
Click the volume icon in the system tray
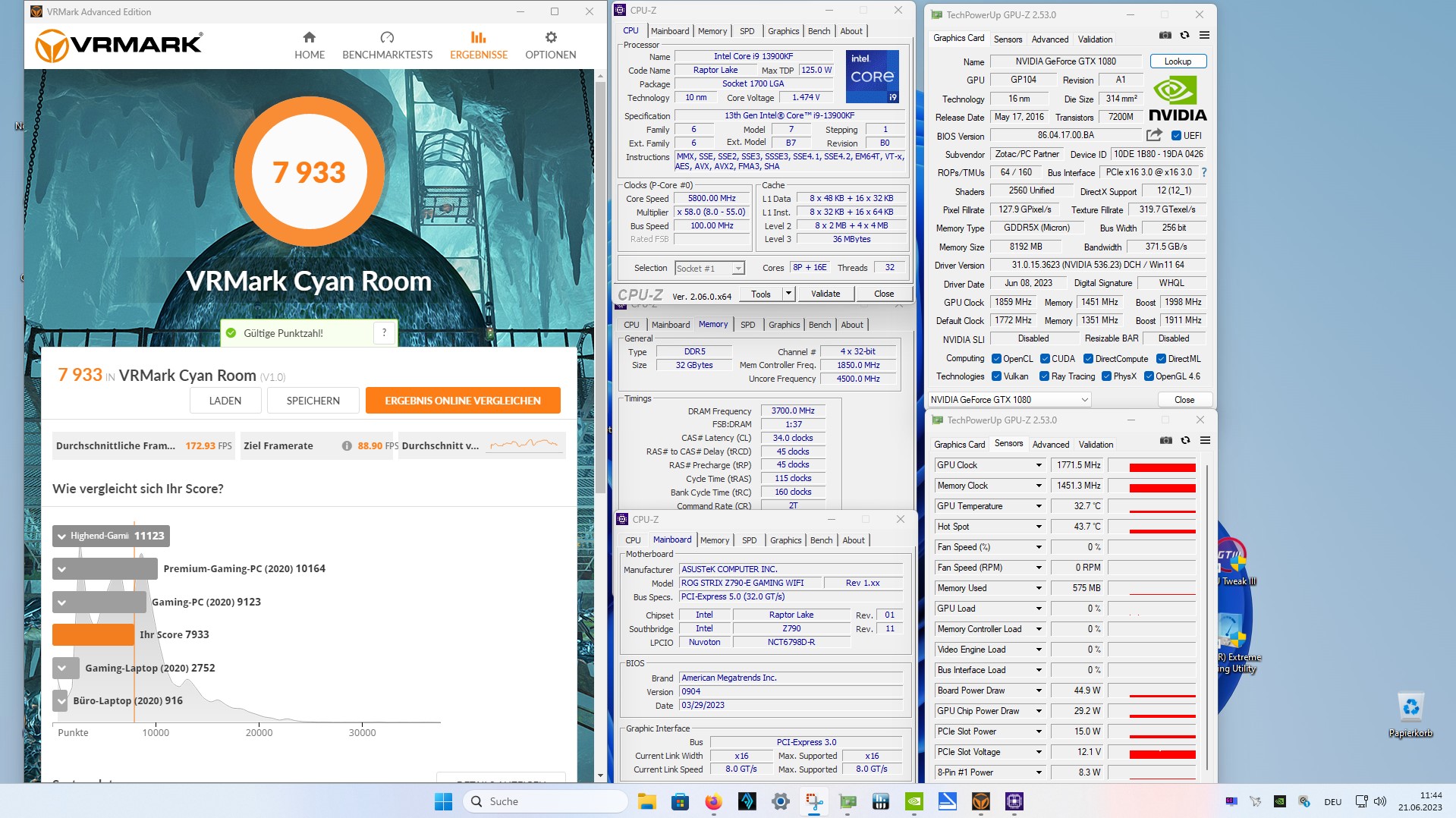(1379, 801)
